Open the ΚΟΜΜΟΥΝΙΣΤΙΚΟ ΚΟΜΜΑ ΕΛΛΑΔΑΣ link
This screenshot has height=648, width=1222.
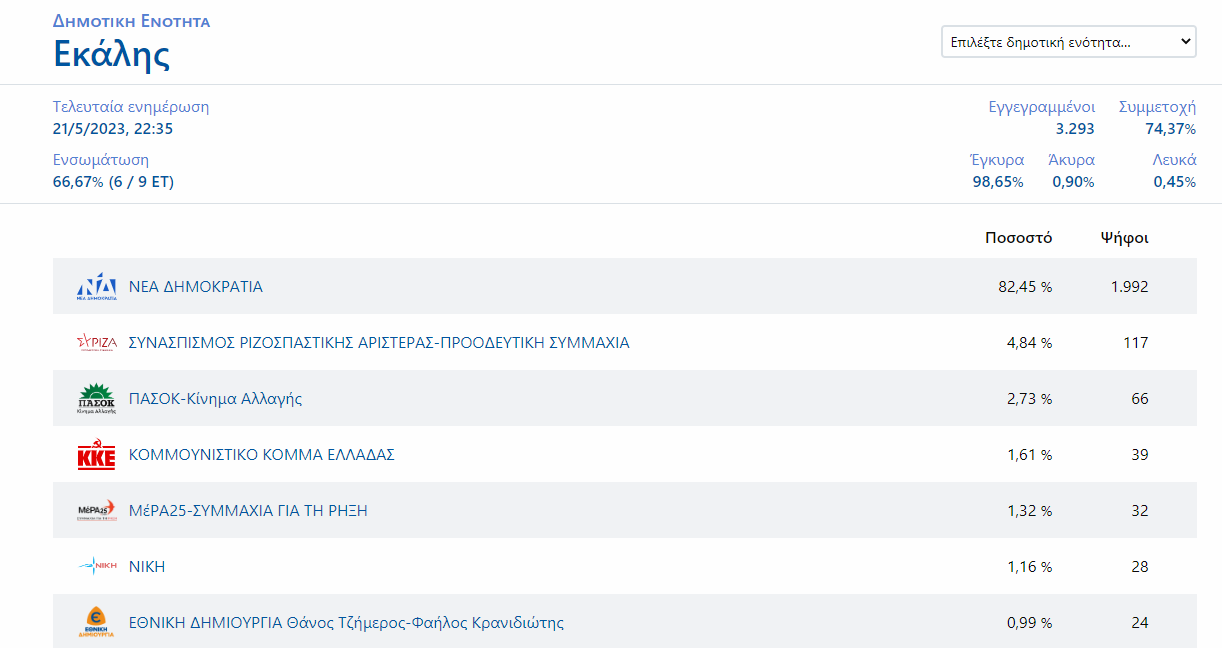click(262, 454)
